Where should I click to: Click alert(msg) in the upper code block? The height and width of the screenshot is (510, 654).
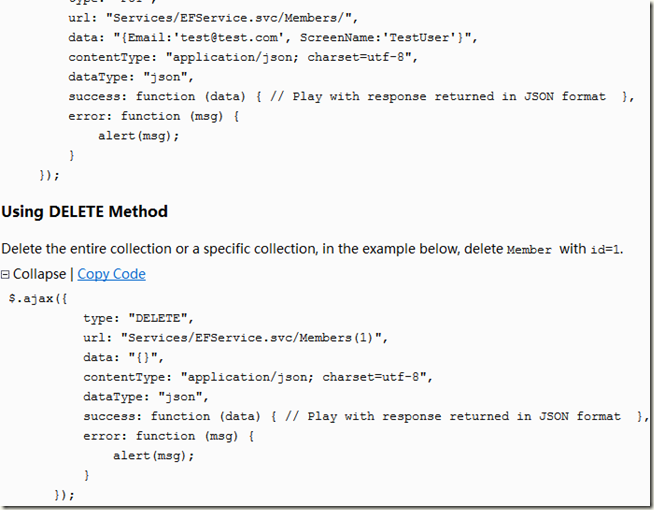tap(138, 135)
